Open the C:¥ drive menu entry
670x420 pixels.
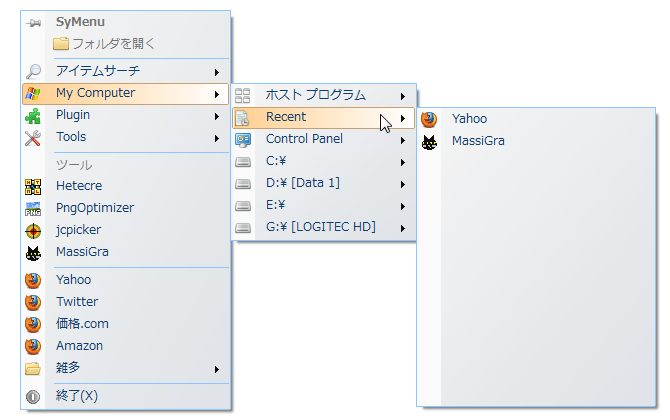pos(324,162)
